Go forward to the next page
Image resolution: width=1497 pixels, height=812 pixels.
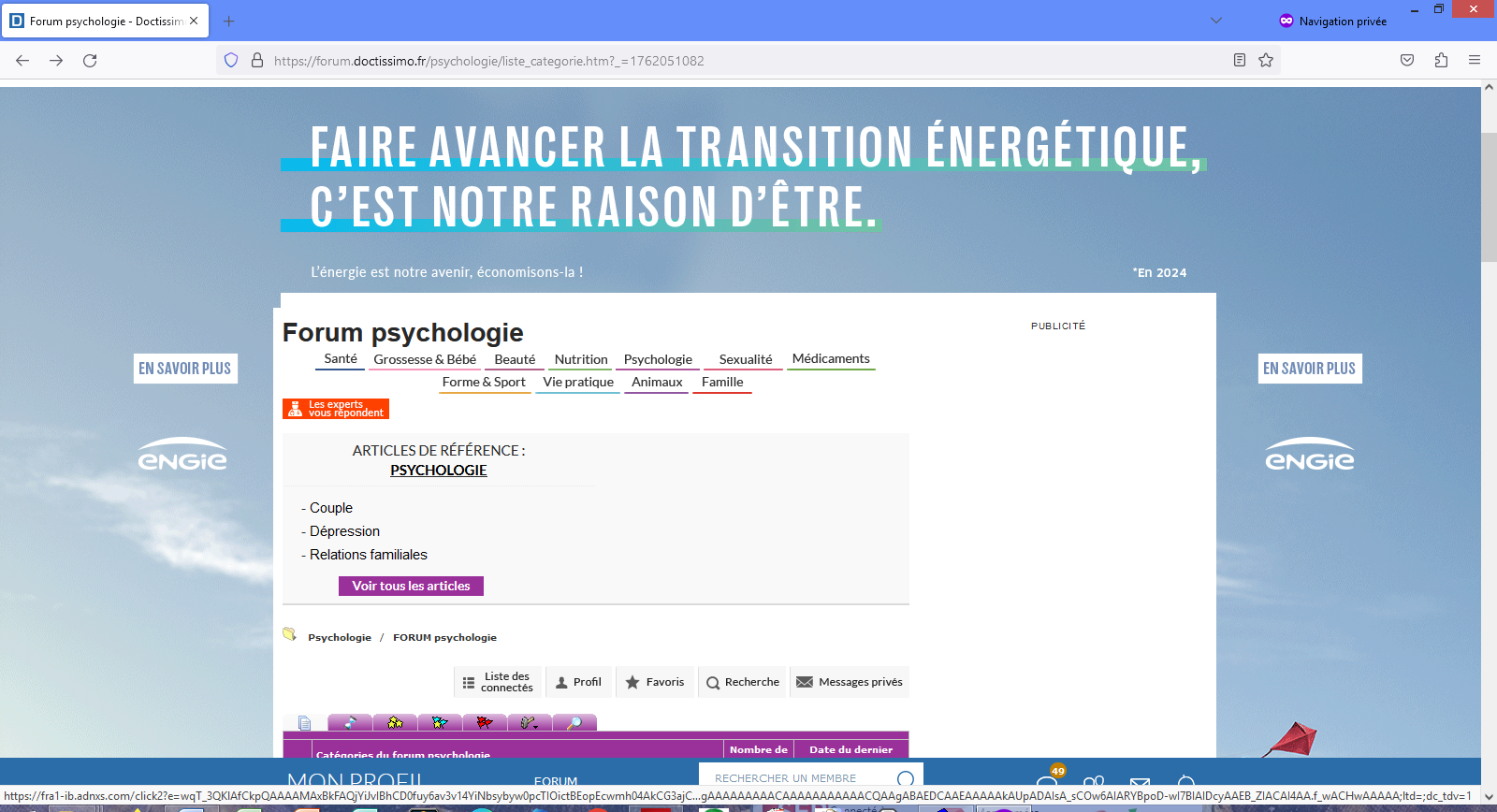point(56,61)
